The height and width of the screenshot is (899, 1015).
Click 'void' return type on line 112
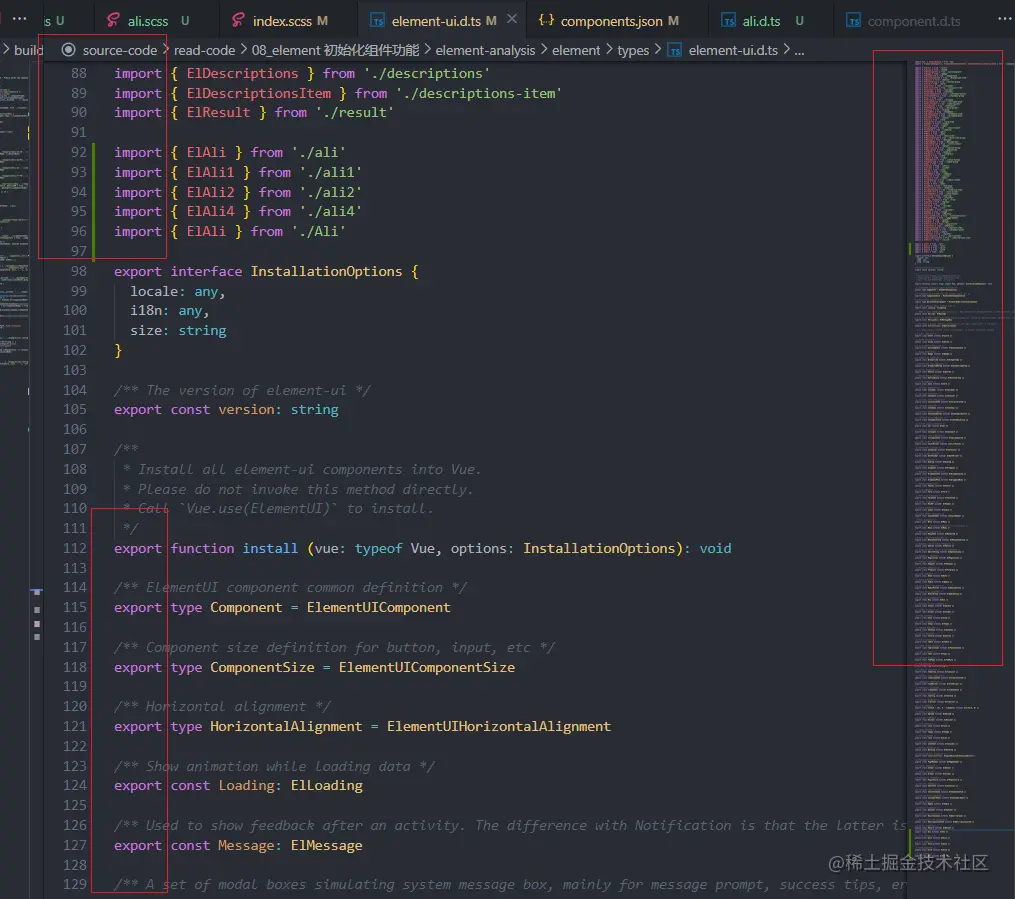pyautogui.click(x=715, y=548)
